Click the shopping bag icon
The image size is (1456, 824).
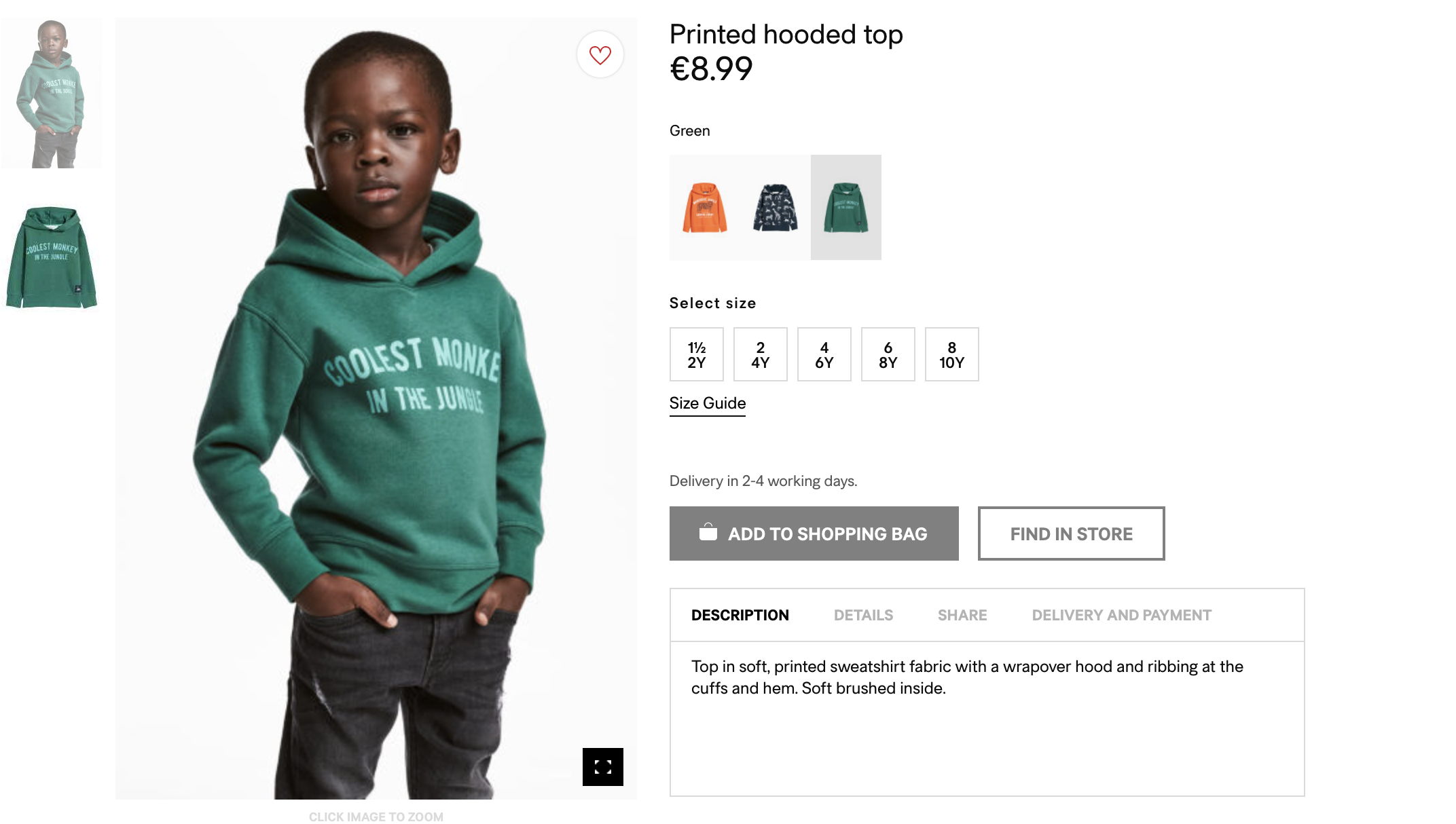pos(708,533)
